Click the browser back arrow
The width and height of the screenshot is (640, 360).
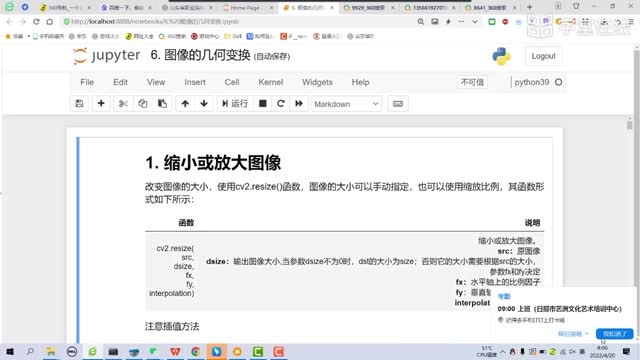click(9, 22)
